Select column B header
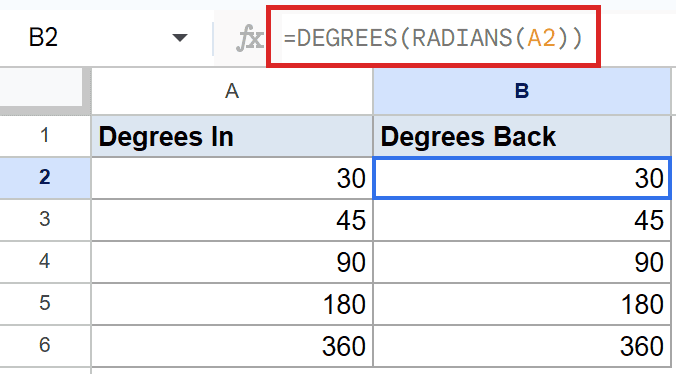The width and height of the screenshot is (676, 374). [x=522, y=91]
